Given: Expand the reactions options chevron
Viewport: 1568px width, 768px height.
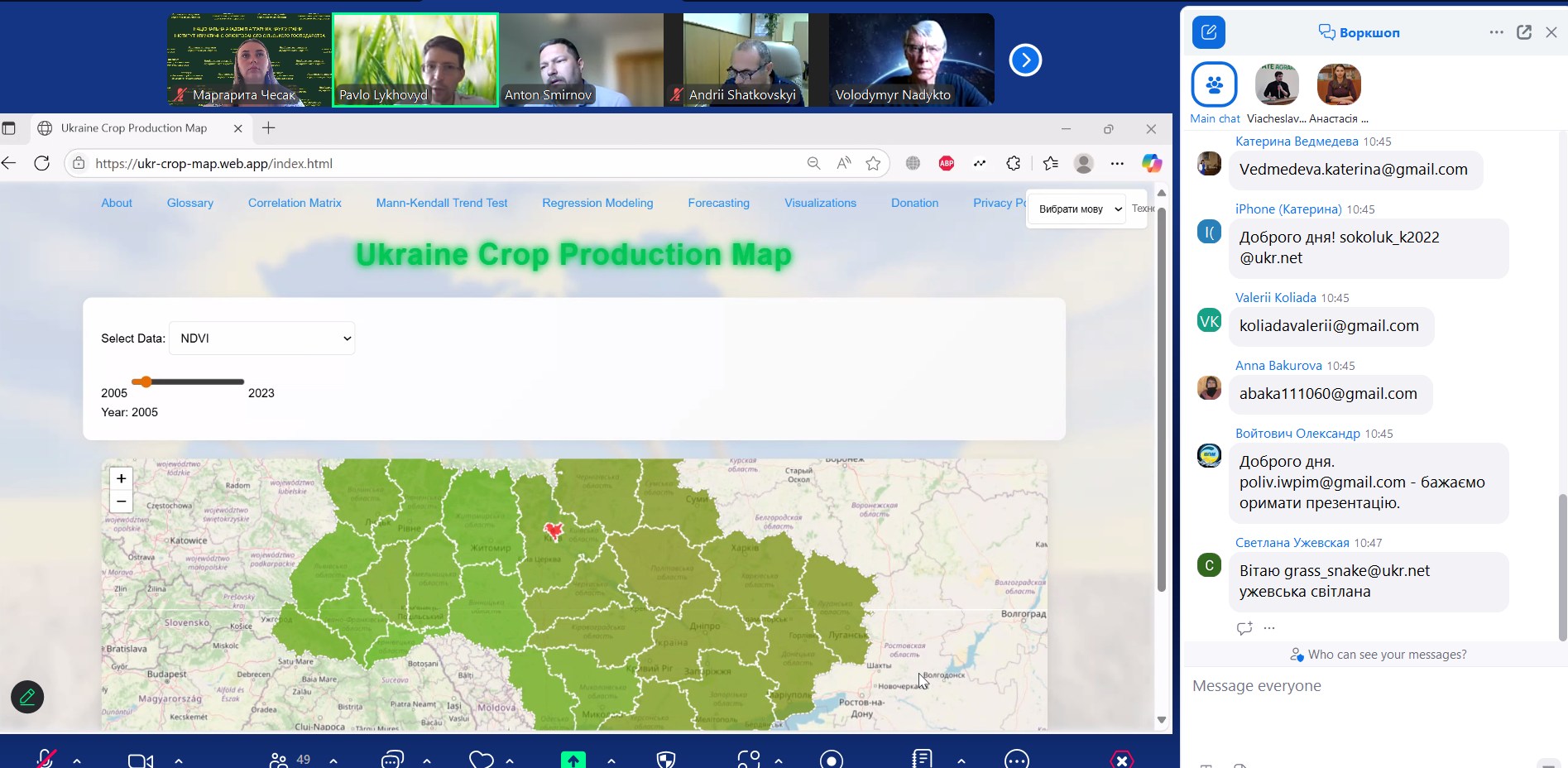Looking at the screenshot, I should click(510, 761).
